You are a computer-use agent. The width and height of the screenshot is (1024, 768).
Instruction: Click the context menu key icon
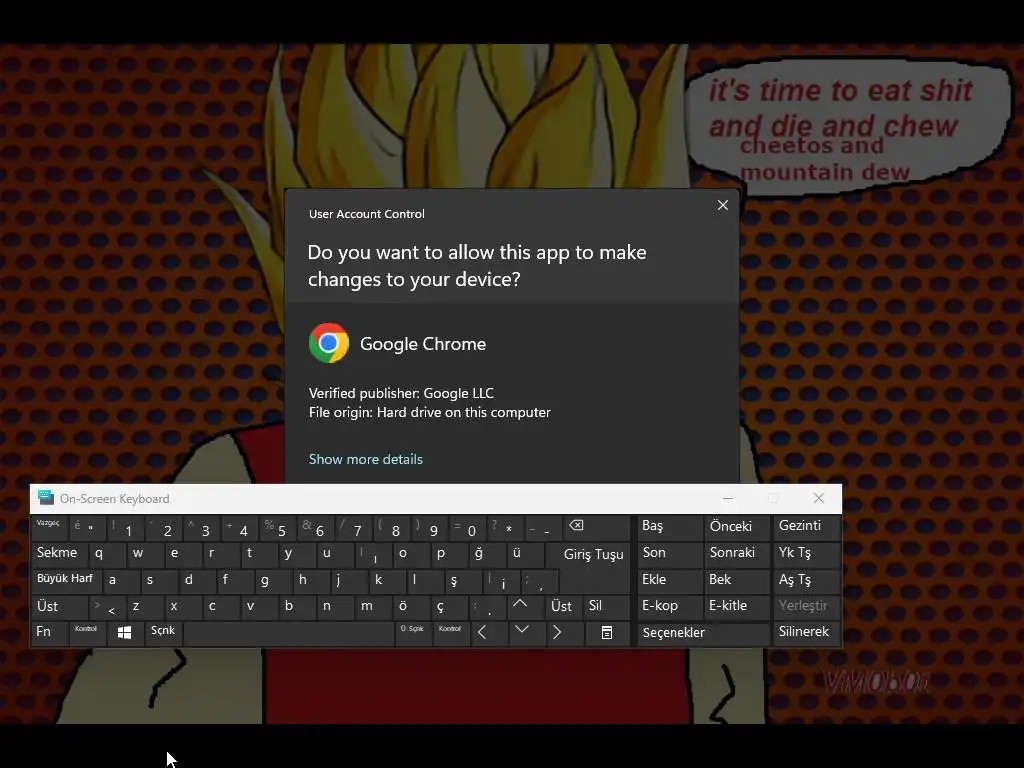coord(607,632)
